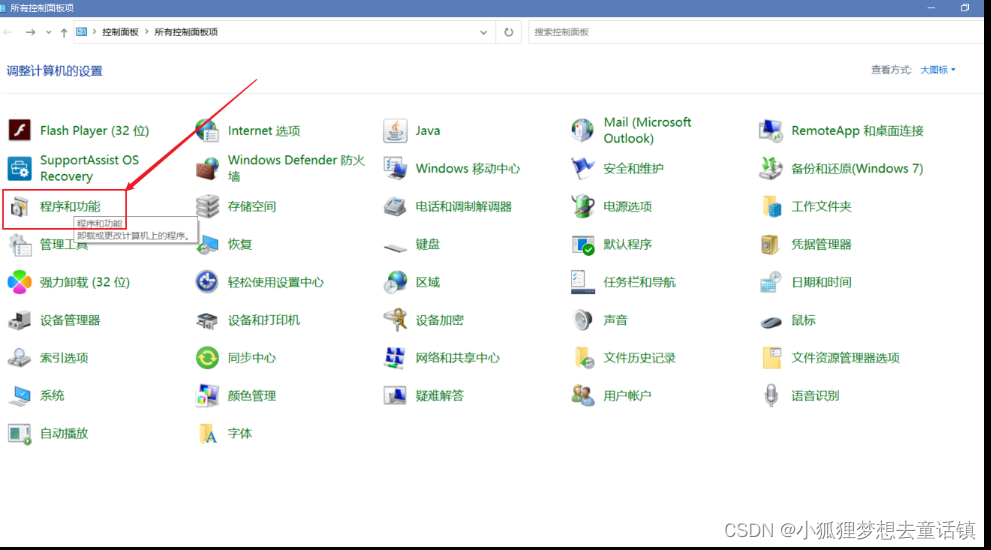Click the 强力卸载 (32 位) colorful icon

tap(20, 282)
